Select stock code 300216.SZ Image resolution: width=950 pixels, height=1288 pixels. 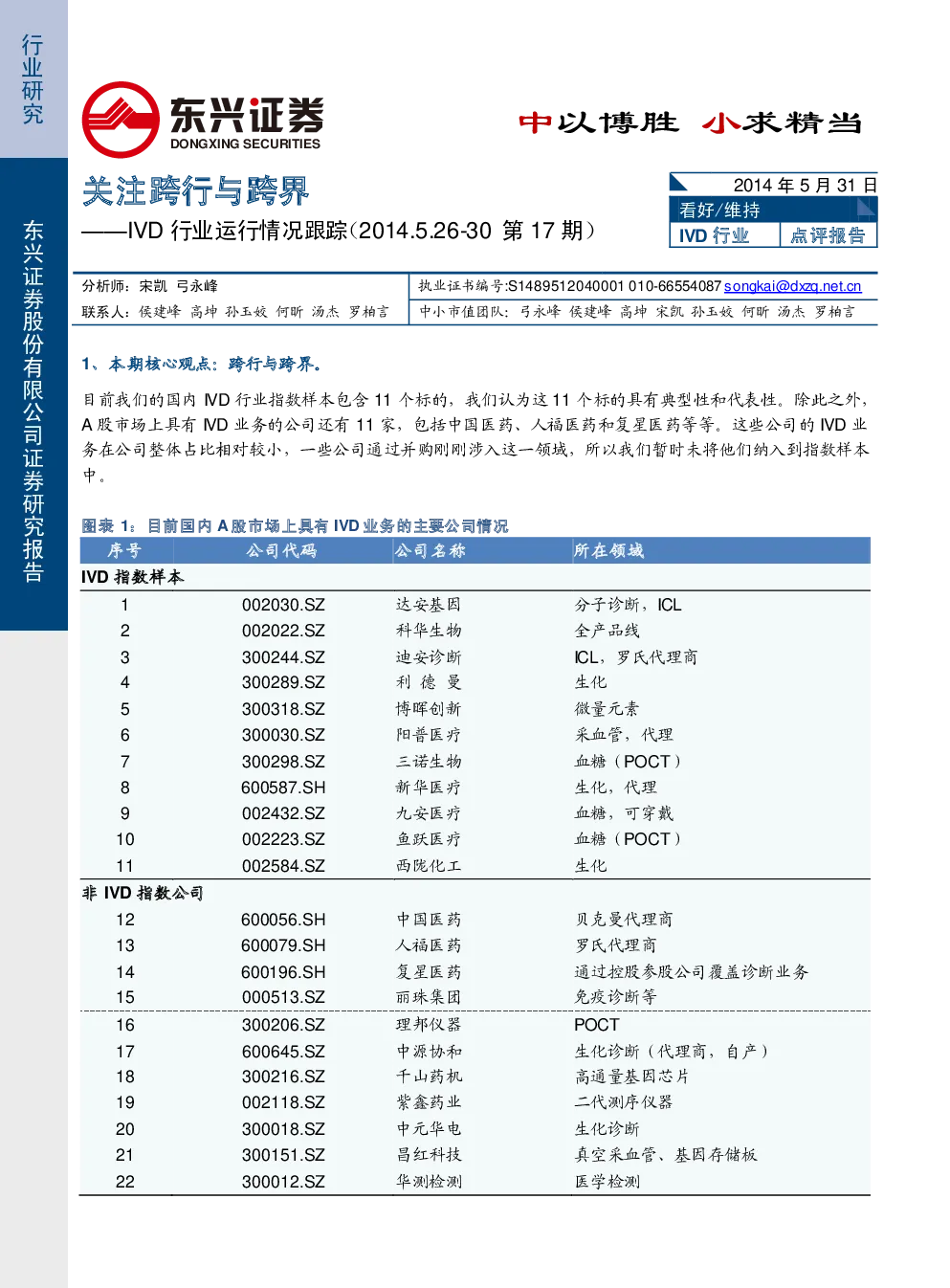[283, 1077]
